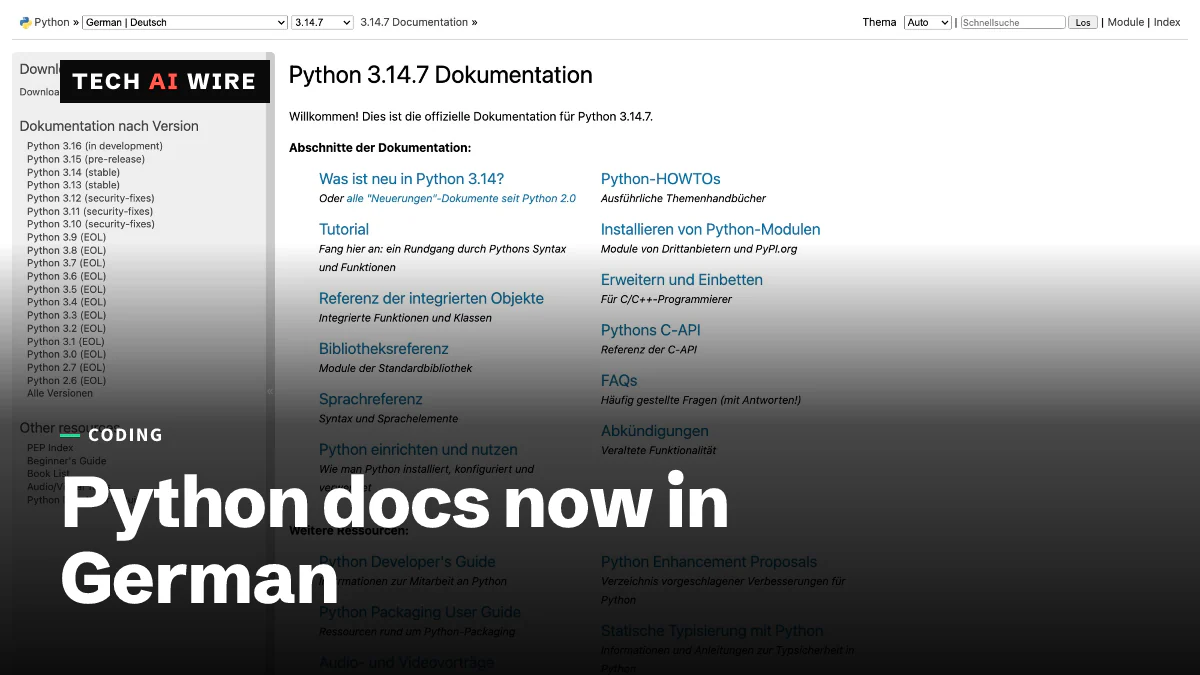Open Python einrichten und nutzen link

click(418, 450)
